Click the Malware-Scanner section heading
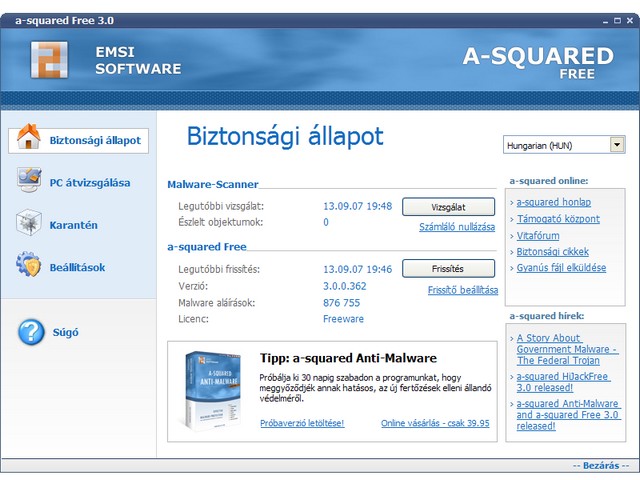Image resolution: width=640 pixels, height=480 pixels. click(213, 184)
